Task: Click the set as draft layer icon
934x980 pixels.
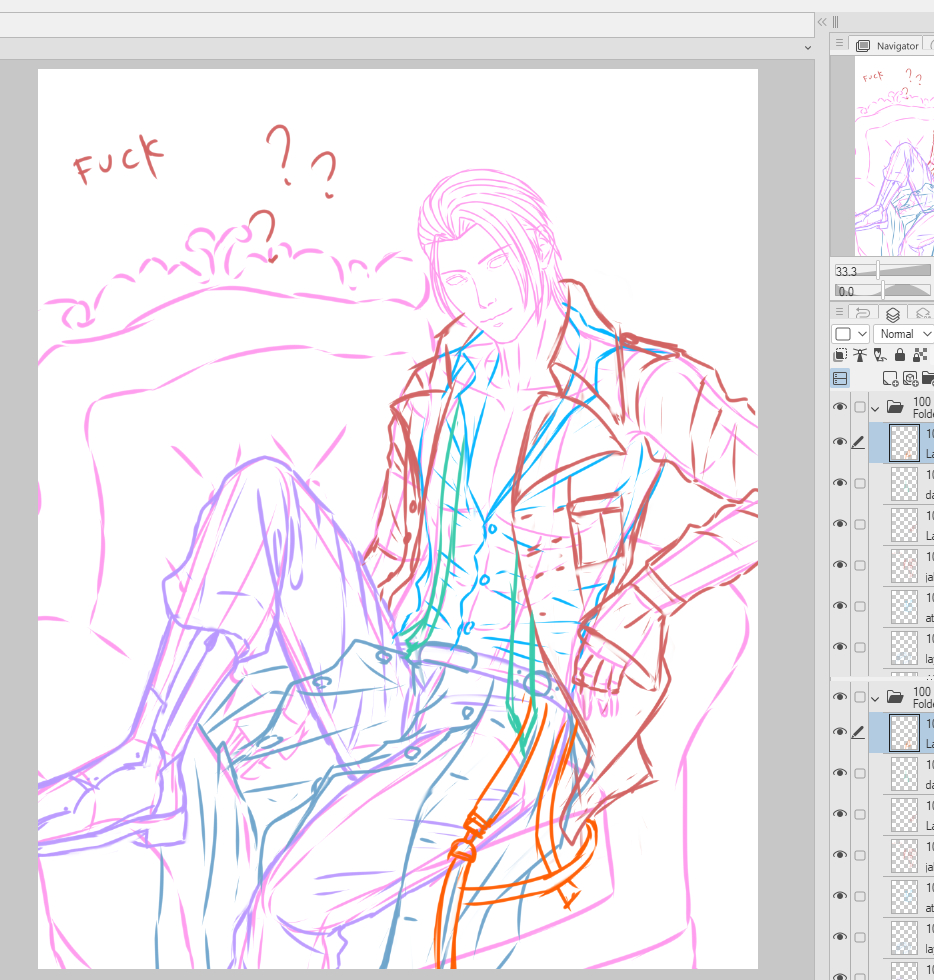Action: click(x=879, y=355)
